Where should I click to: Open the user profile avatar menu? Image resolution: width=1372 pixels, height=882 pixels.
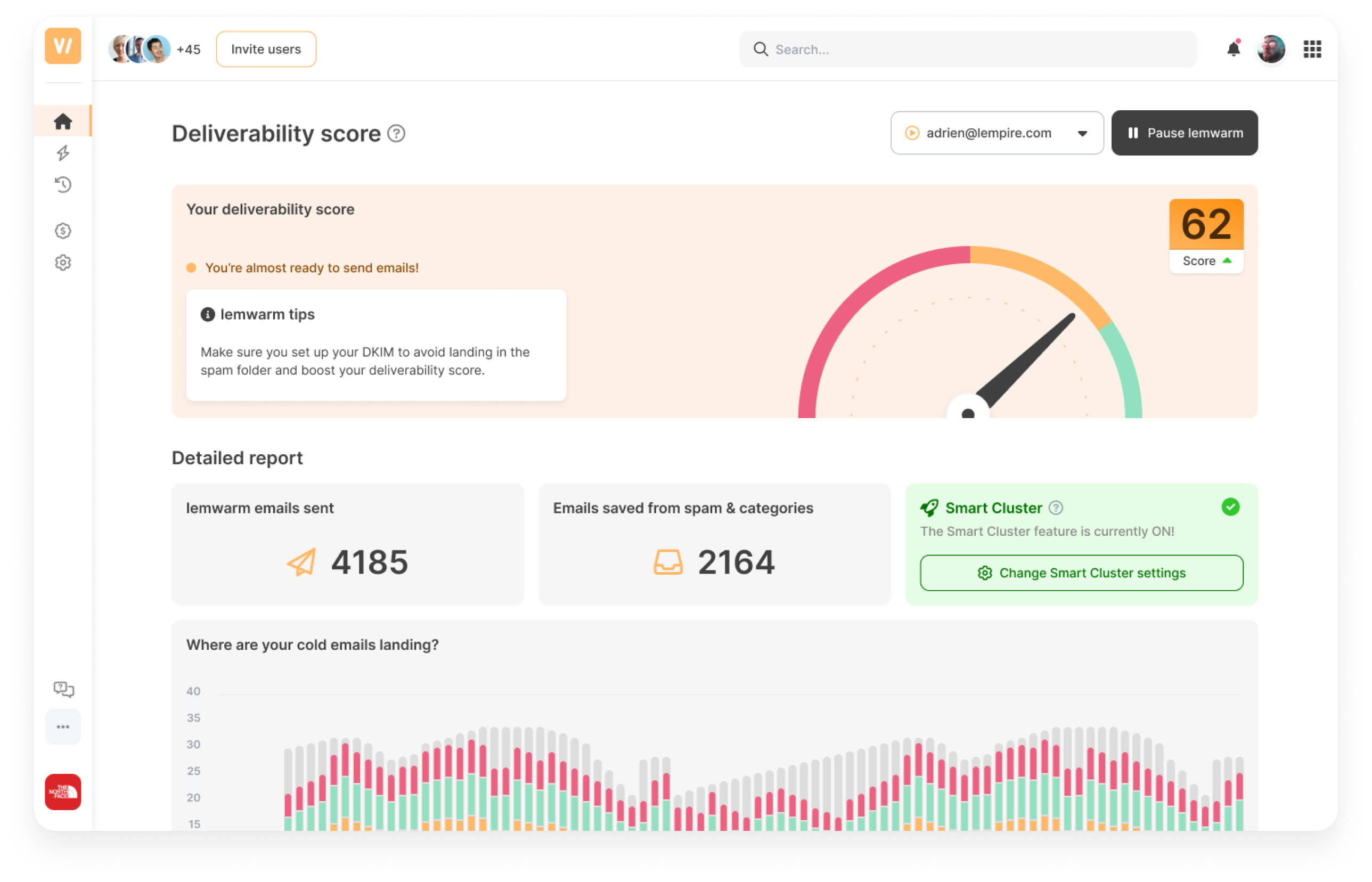coord(1271,49)
